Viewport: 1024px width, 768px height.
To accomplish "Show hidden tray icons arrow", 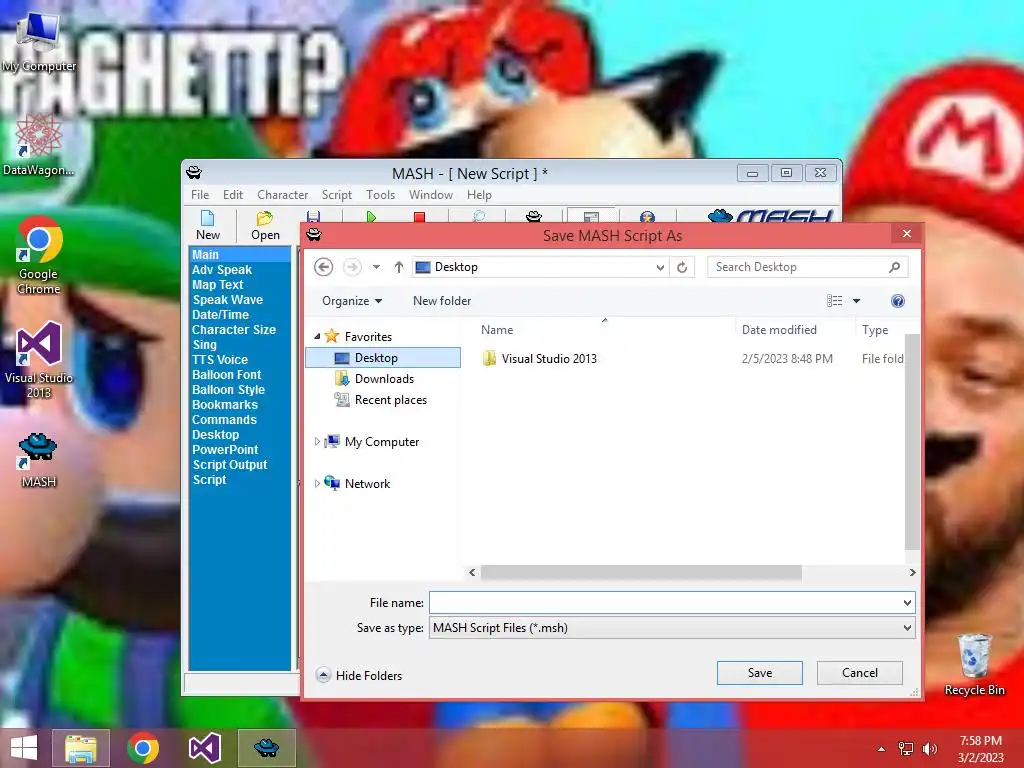I will click(x=882, y=749).
